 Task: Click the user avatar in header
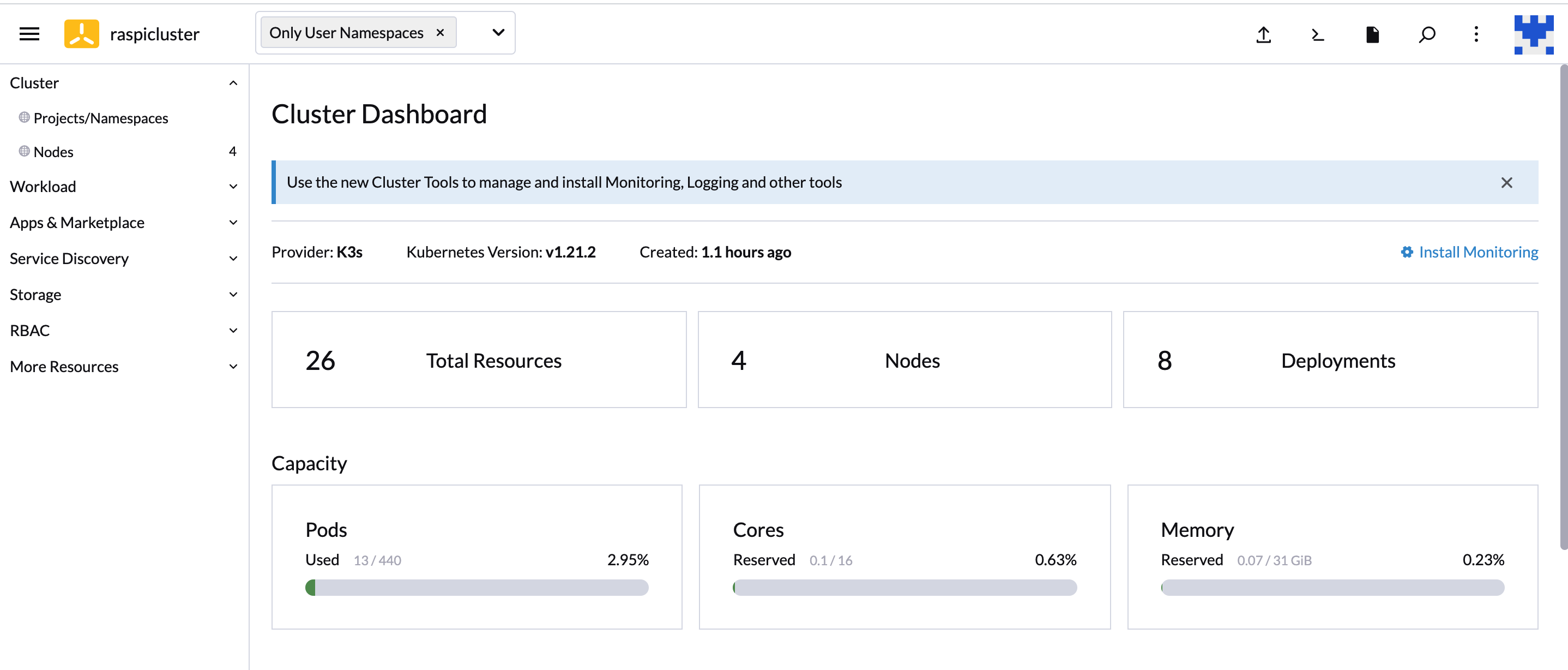pos(1533,35)
